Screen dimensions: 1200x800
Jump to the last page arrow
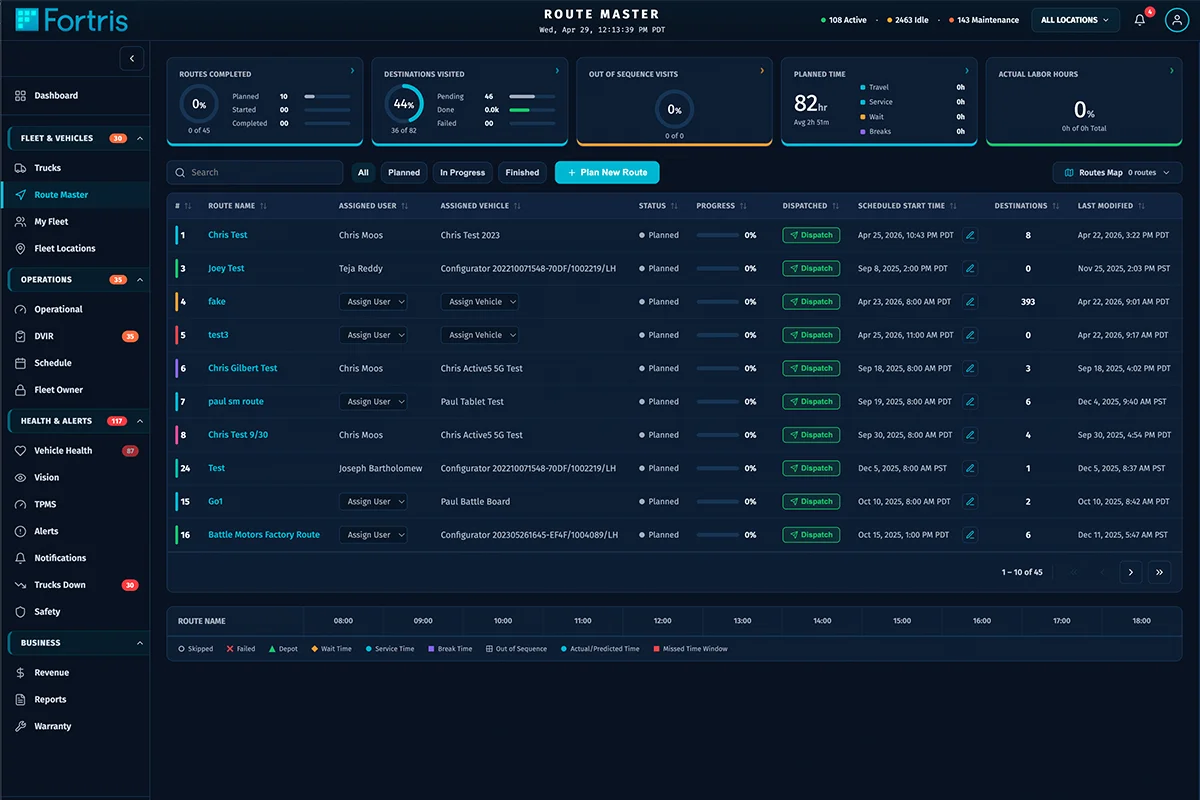tap(1159, 572)
